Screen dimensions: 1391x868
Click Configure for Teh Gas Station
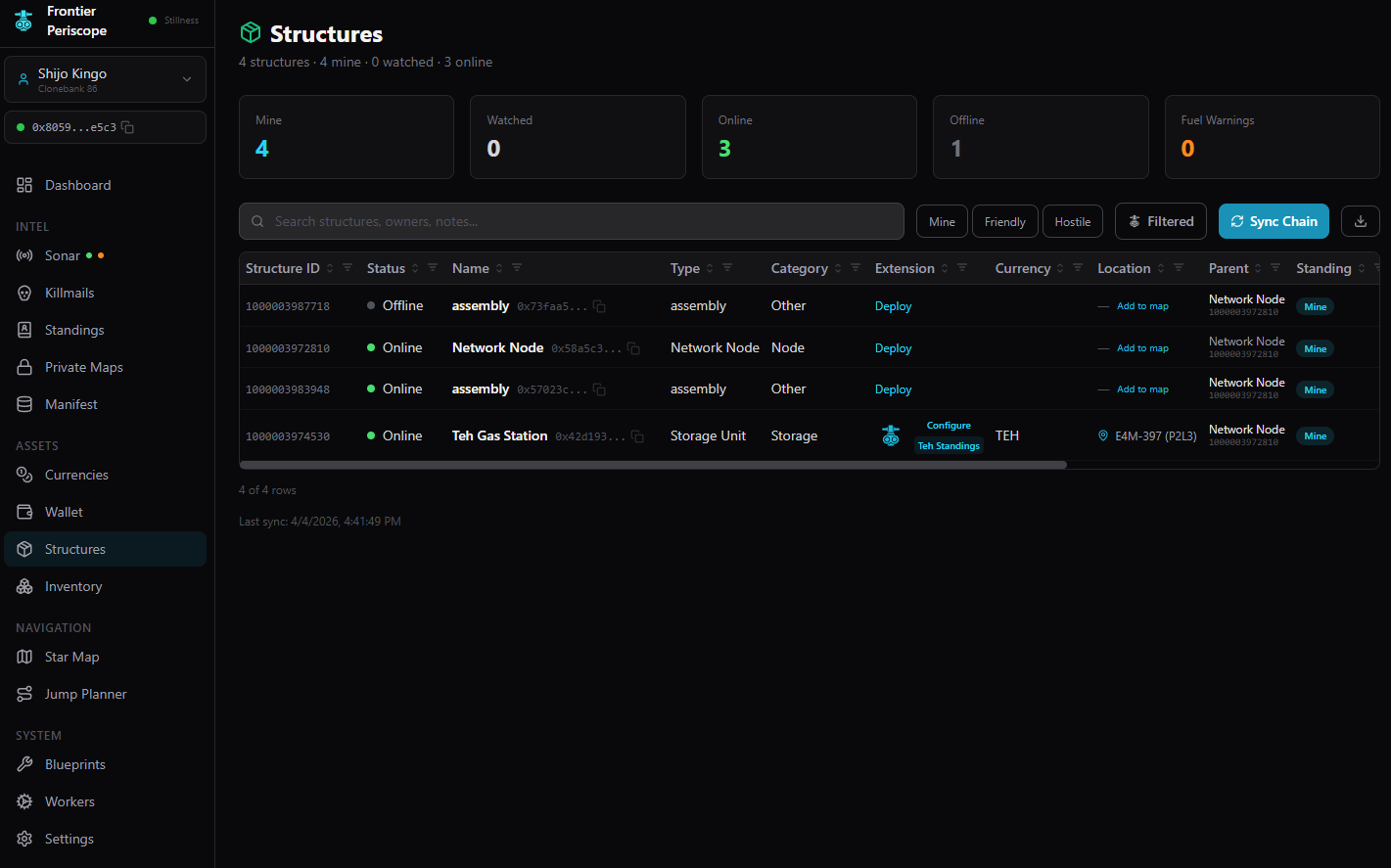[949, 426]
